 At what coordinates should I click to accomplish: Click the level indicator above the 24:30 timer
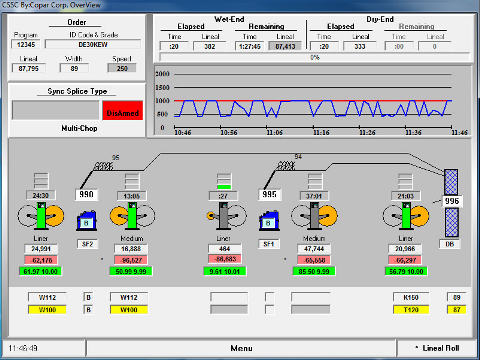(41, 181)
